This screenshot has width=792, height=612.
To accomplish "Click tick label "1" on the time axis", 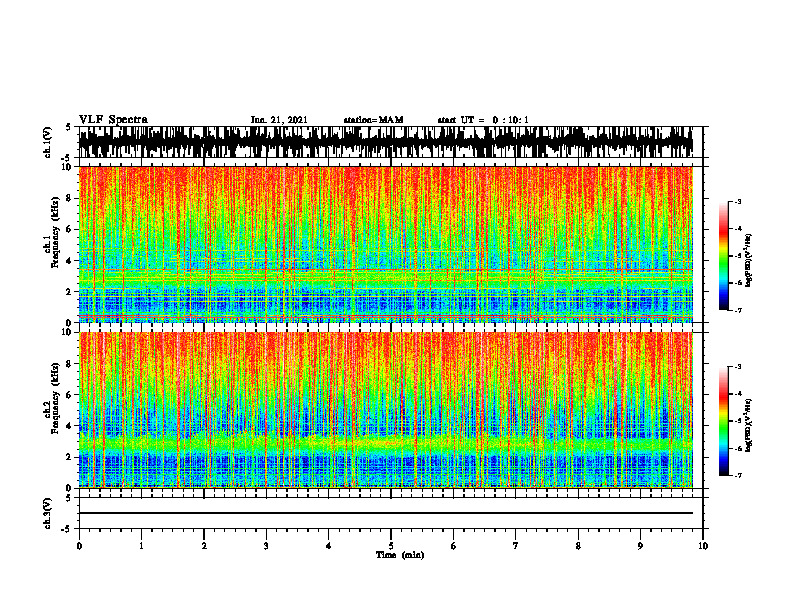I will 141,546.
